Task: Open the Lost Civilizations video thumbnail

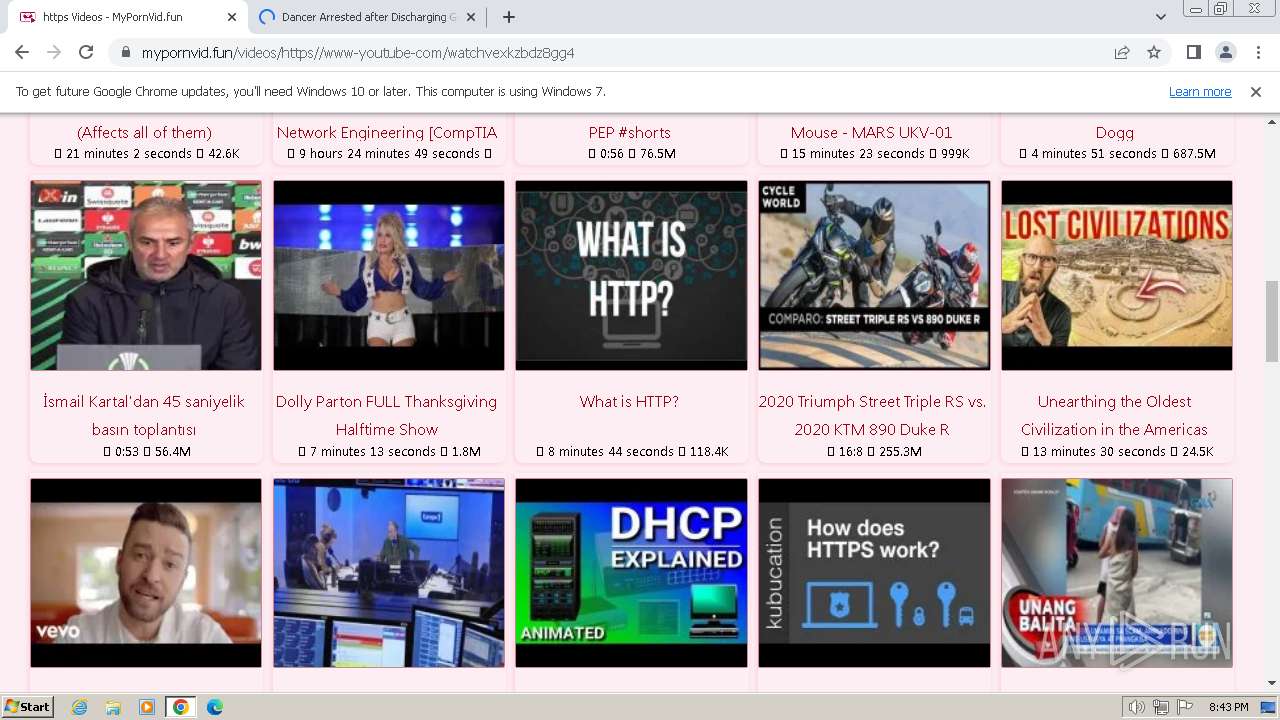Action: point(1117,275)
